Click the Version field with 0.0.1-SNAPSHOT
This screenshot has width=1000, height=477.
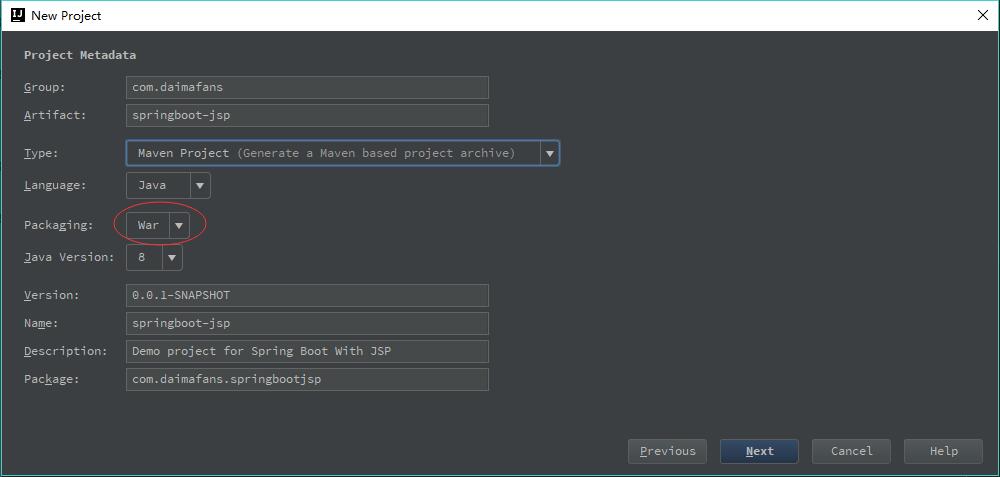pyautogui.click(x=307, y=295)
